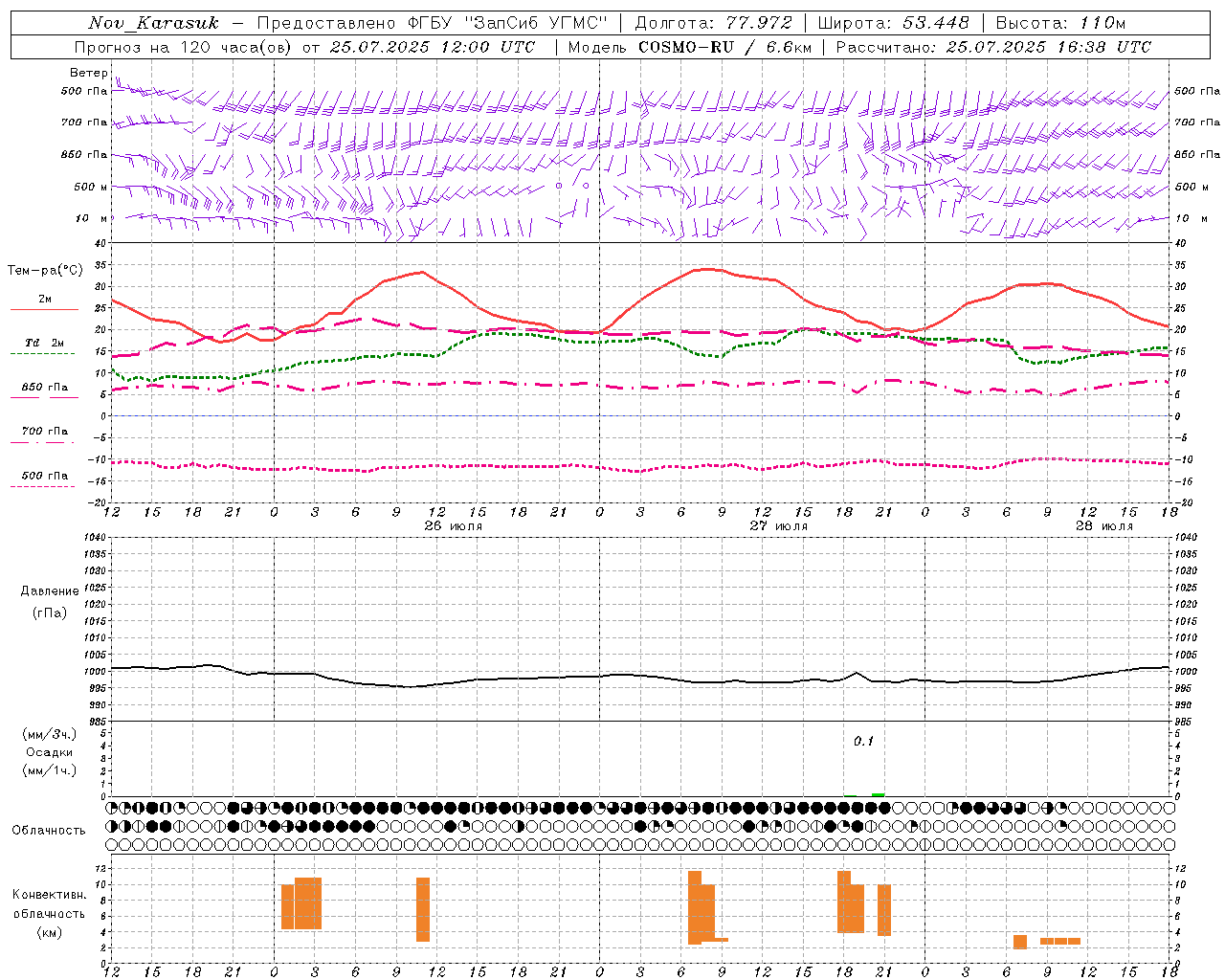Click the (гПа) unit label under Давление
The image size is (1225, 980).
click(x=50, y=613)
